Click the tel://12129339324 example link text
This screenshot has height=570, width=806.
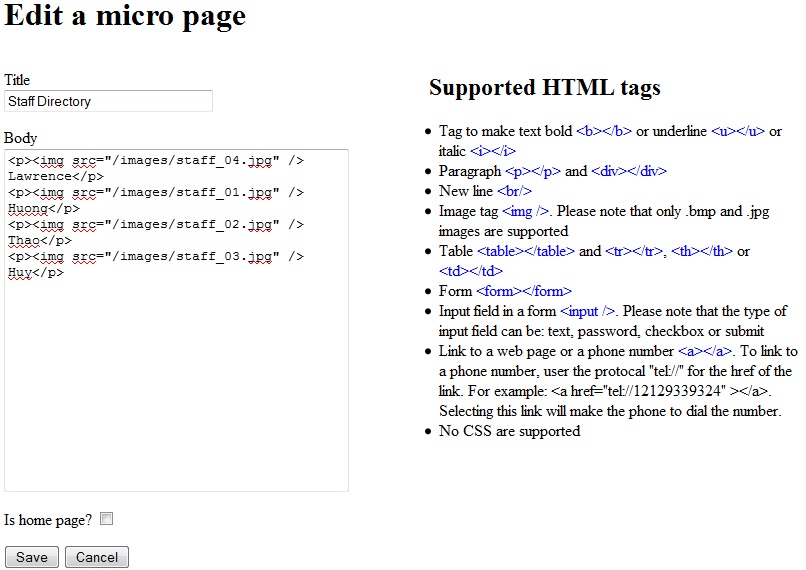[x=661, y=392]
